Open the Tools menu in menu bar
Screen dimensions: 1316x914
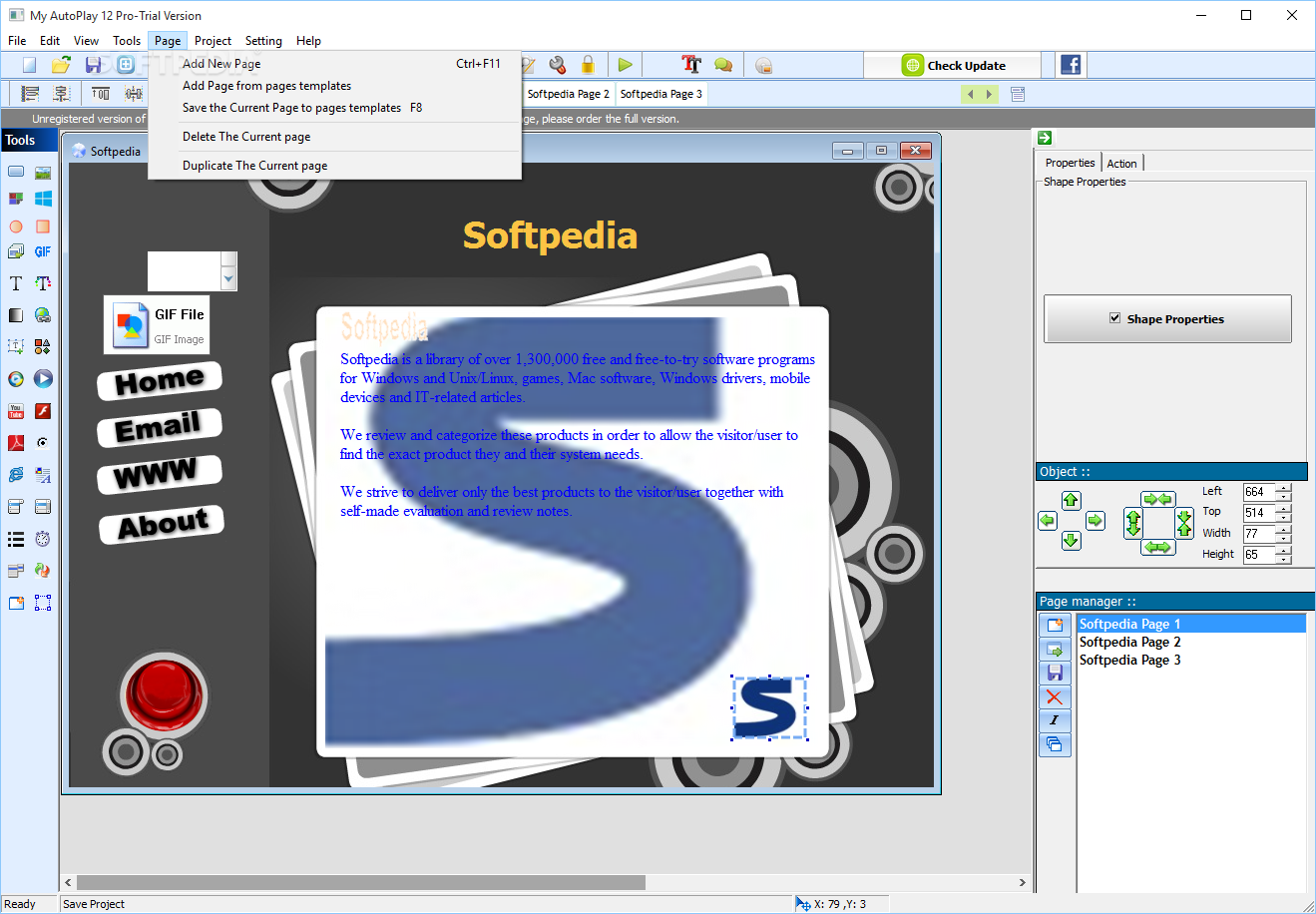click(x=127, y=41)
